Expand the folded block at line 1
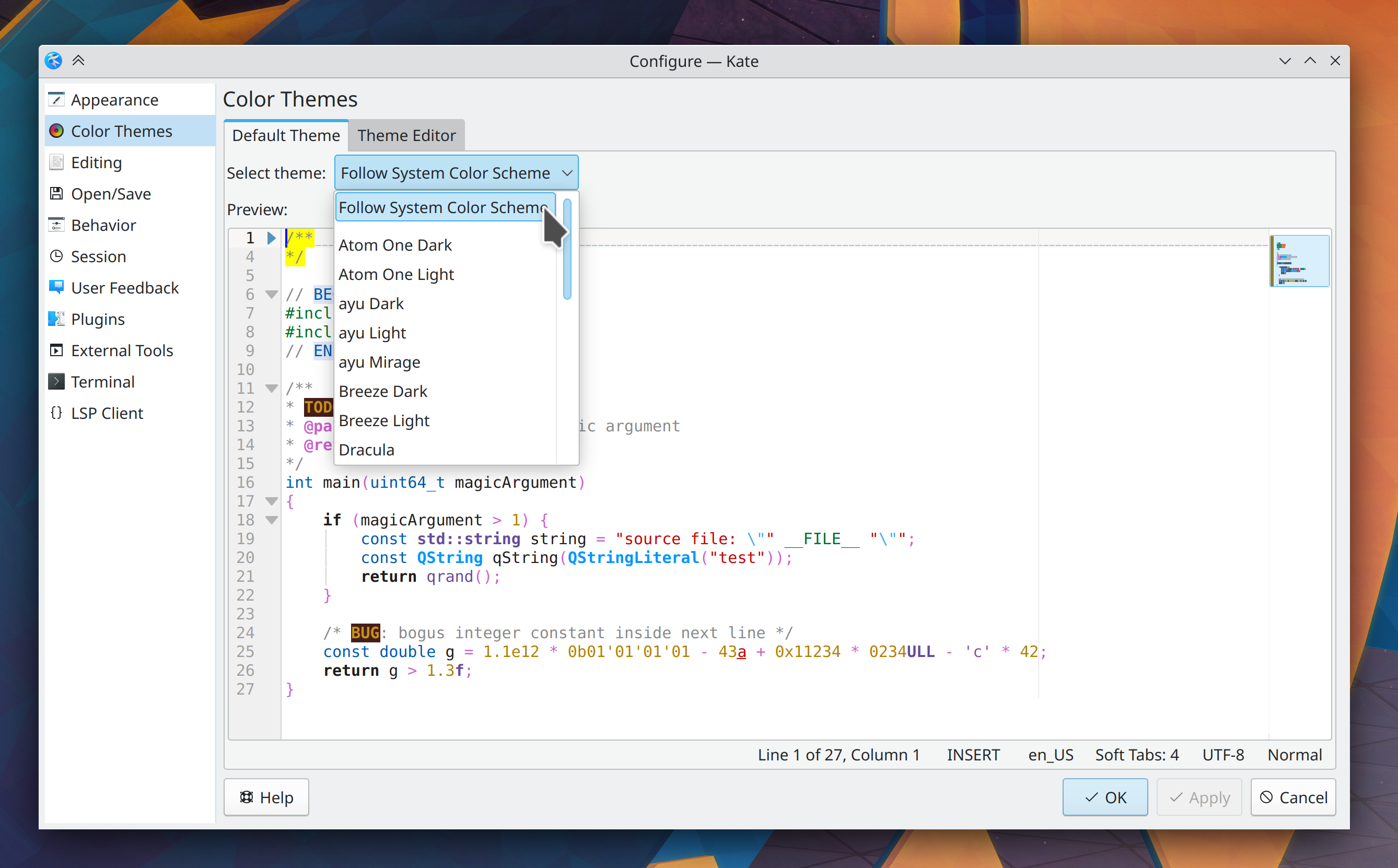Screen dimensions: 1398x868 pyautogui.click(x=272, y=238)
